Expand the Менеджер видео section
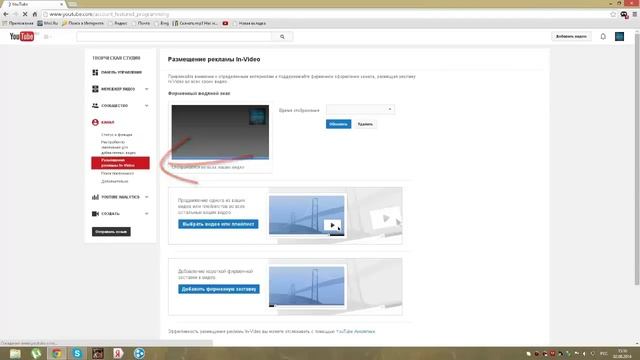The image size is (640, 360). 147,89
